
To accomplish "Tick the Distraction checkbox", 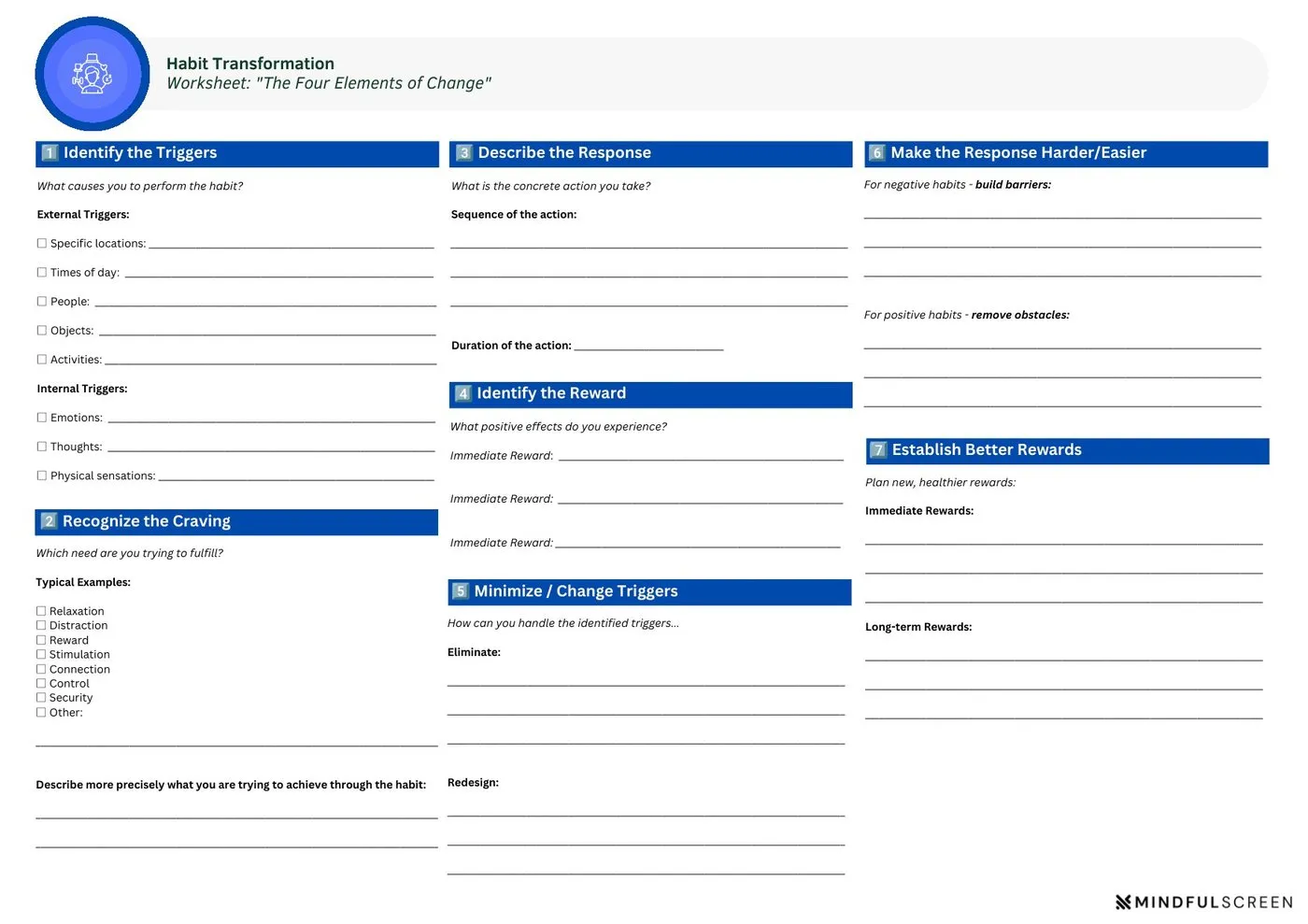I will [x=41, y=625].
